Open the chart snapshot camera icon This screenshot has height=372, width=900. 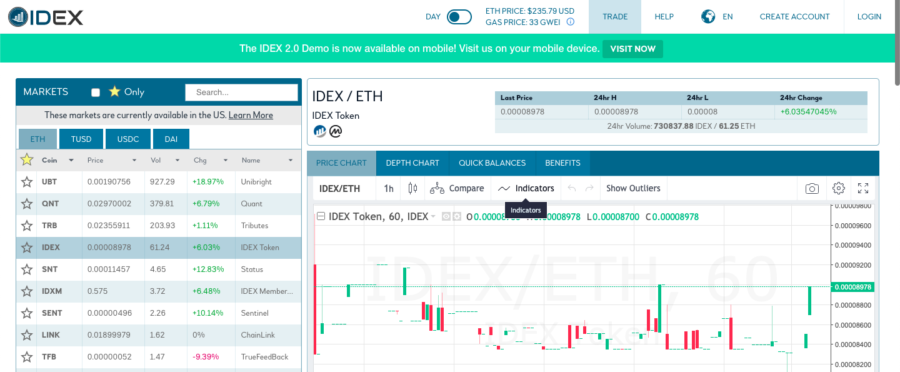pos(812,188)
